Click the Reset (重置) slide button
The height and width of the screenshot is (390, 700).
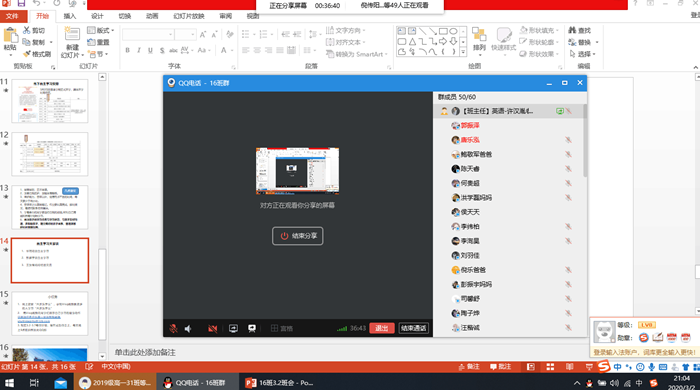point(99,42)
